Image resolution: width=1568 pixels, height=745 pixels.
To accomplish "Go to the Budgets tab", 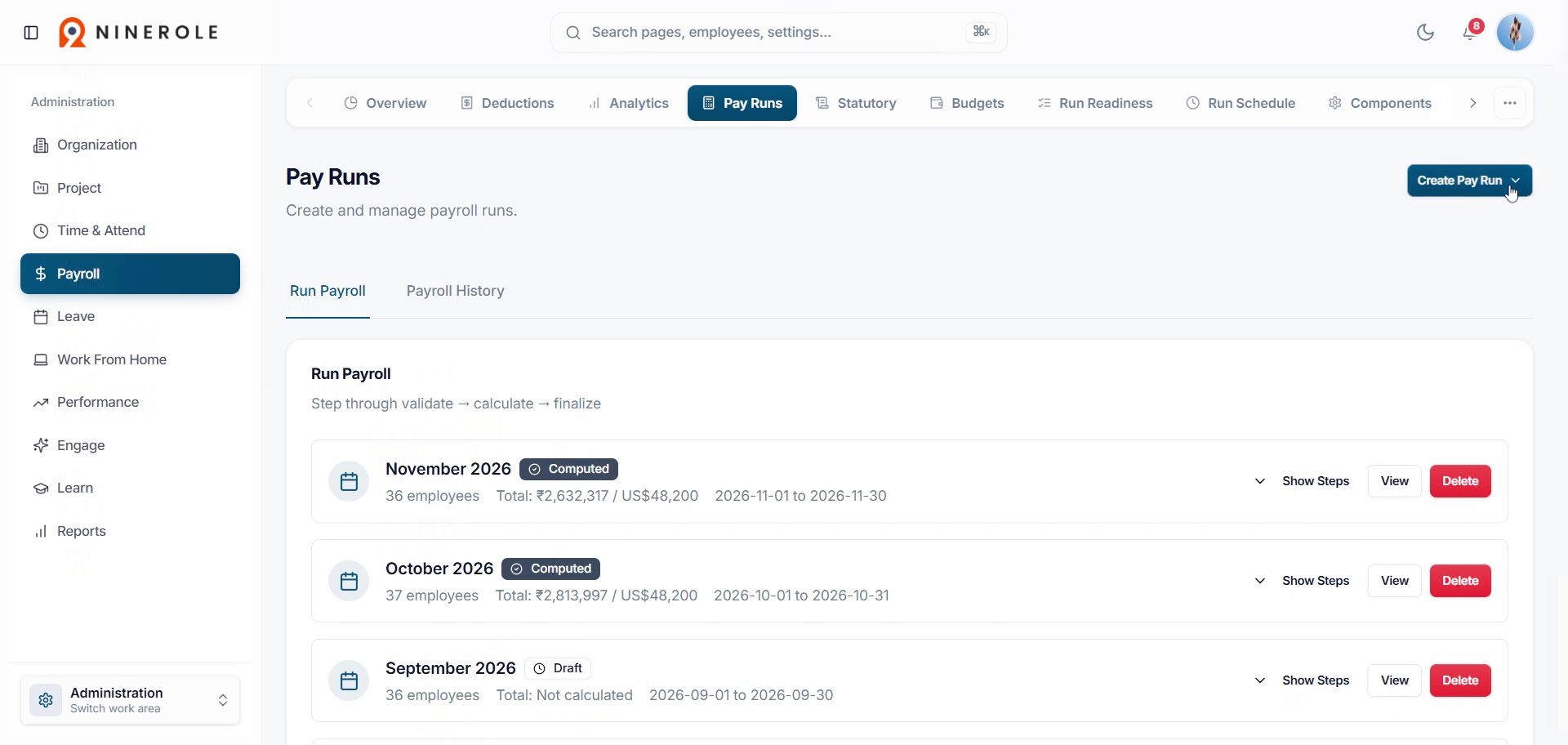I will point(967,103).
